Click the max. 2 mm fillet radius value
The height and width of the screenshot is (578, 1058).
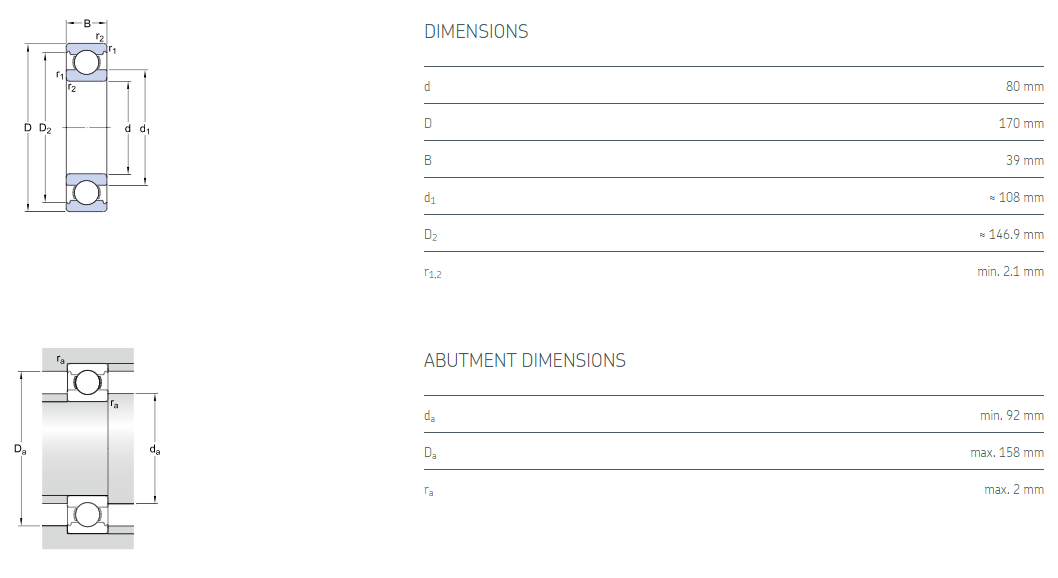(1013, 490)
